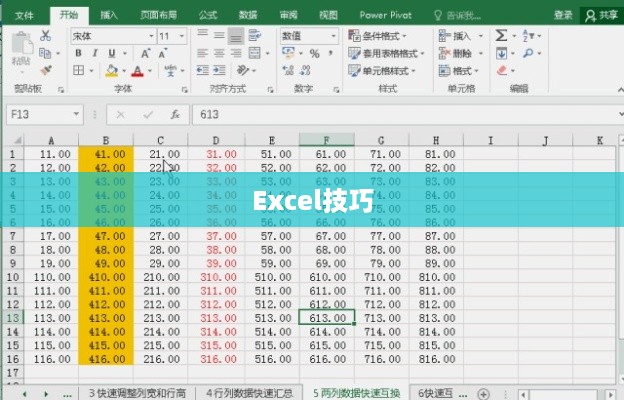Click the select-all corner triangle
This screenshot has width=624, height=400.
[16, 140]
